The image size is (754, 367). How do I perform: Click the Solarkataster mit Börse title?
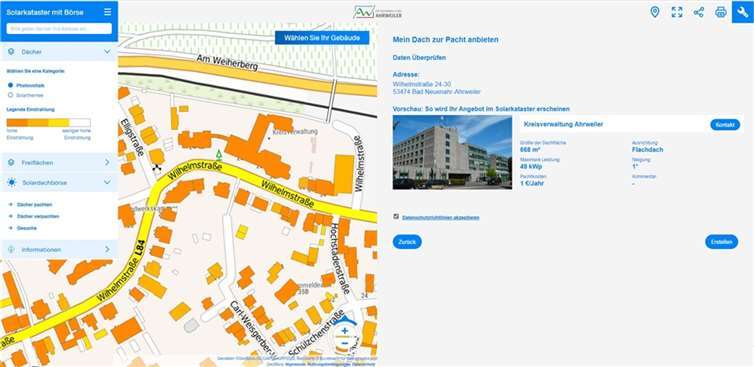pyautogui.click(x=45, y=12)
